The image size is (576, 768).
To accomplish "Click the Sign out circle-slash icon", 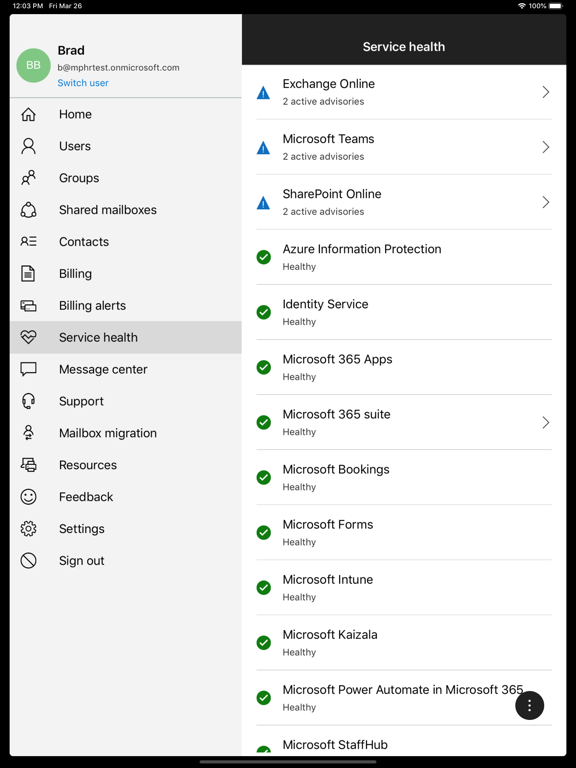I will pos(28,560).
